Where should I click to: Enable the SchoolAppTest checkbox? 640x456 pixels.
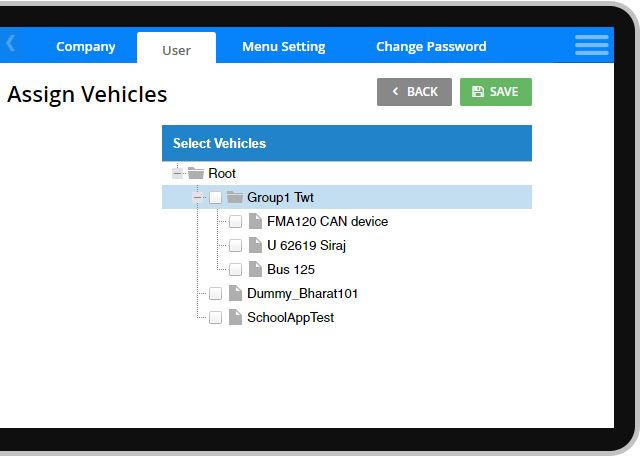[x=215, y=318]
